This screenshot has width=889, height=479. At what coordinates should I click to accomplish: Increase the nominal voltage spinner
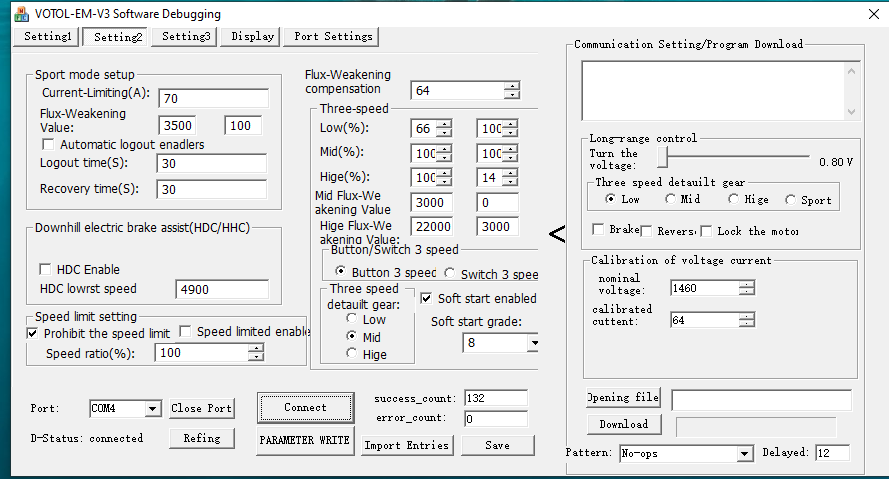[746, 284]
